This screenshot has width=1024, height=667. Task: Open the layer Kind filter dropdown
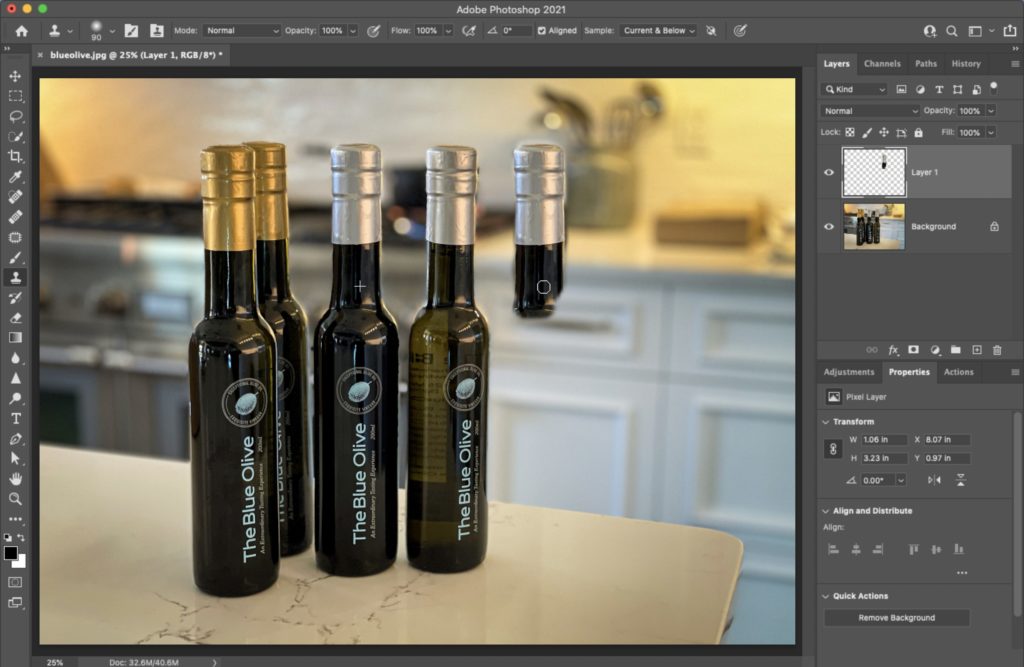pos(854,89)
